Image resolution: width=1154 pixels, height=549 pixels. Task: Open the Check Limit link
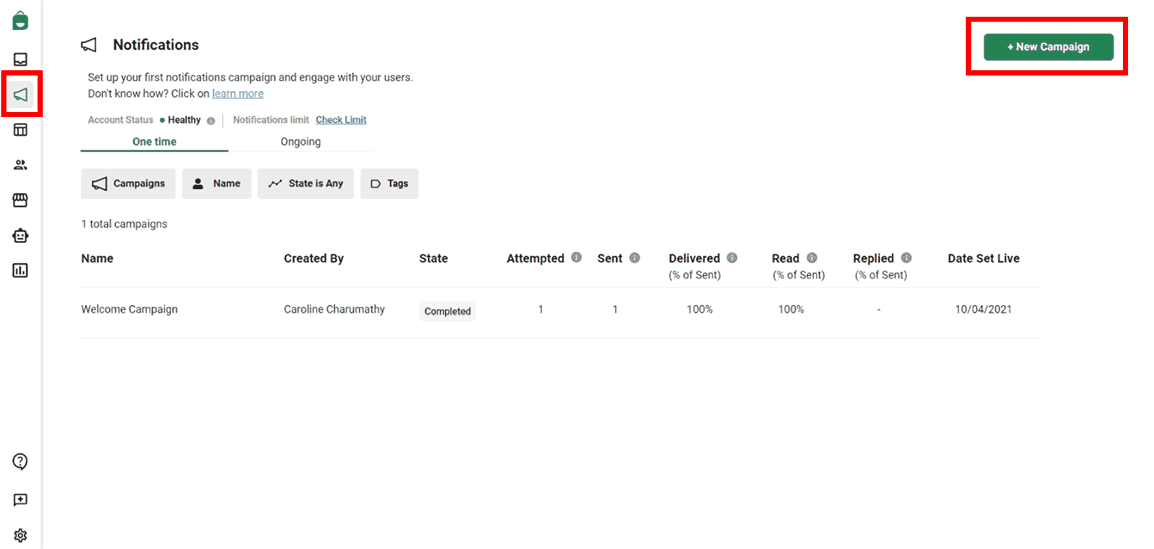click(341, 120)
